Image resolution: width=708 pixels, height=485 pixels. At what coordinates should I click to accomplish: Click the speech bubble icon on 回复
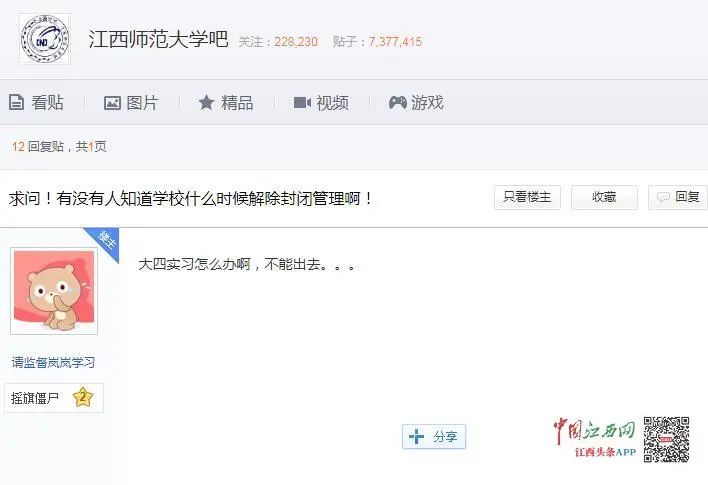663,197
